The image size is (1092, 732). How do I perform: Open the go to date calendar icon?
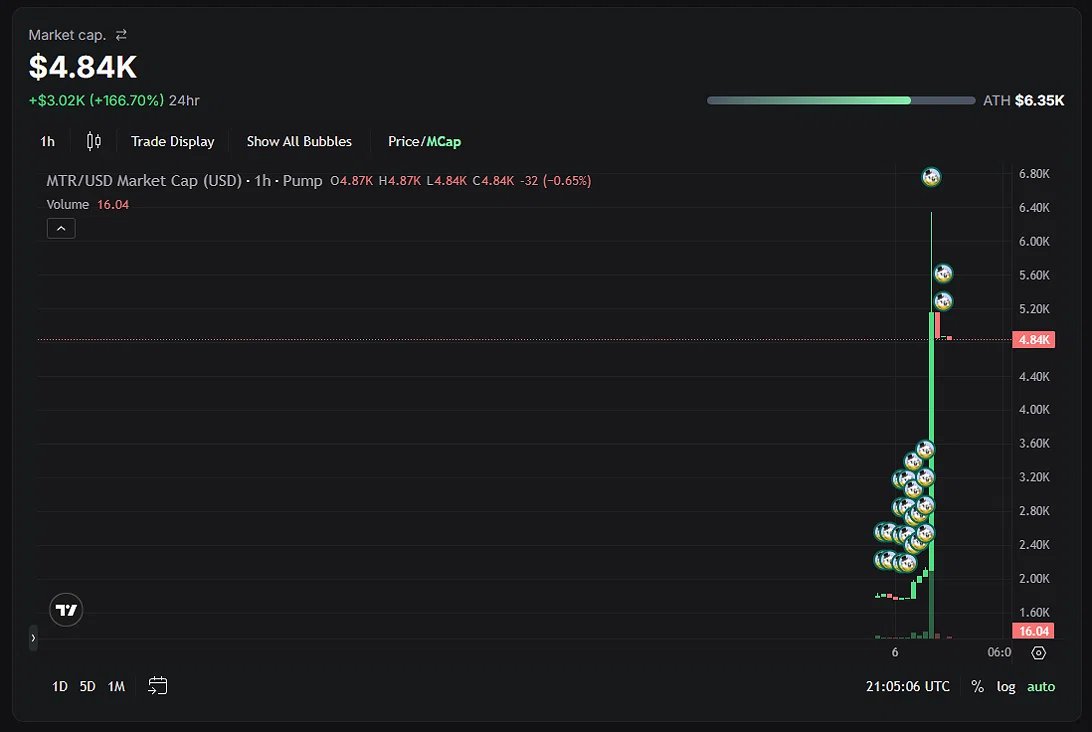pyautogui.click(x=157, y=686)
